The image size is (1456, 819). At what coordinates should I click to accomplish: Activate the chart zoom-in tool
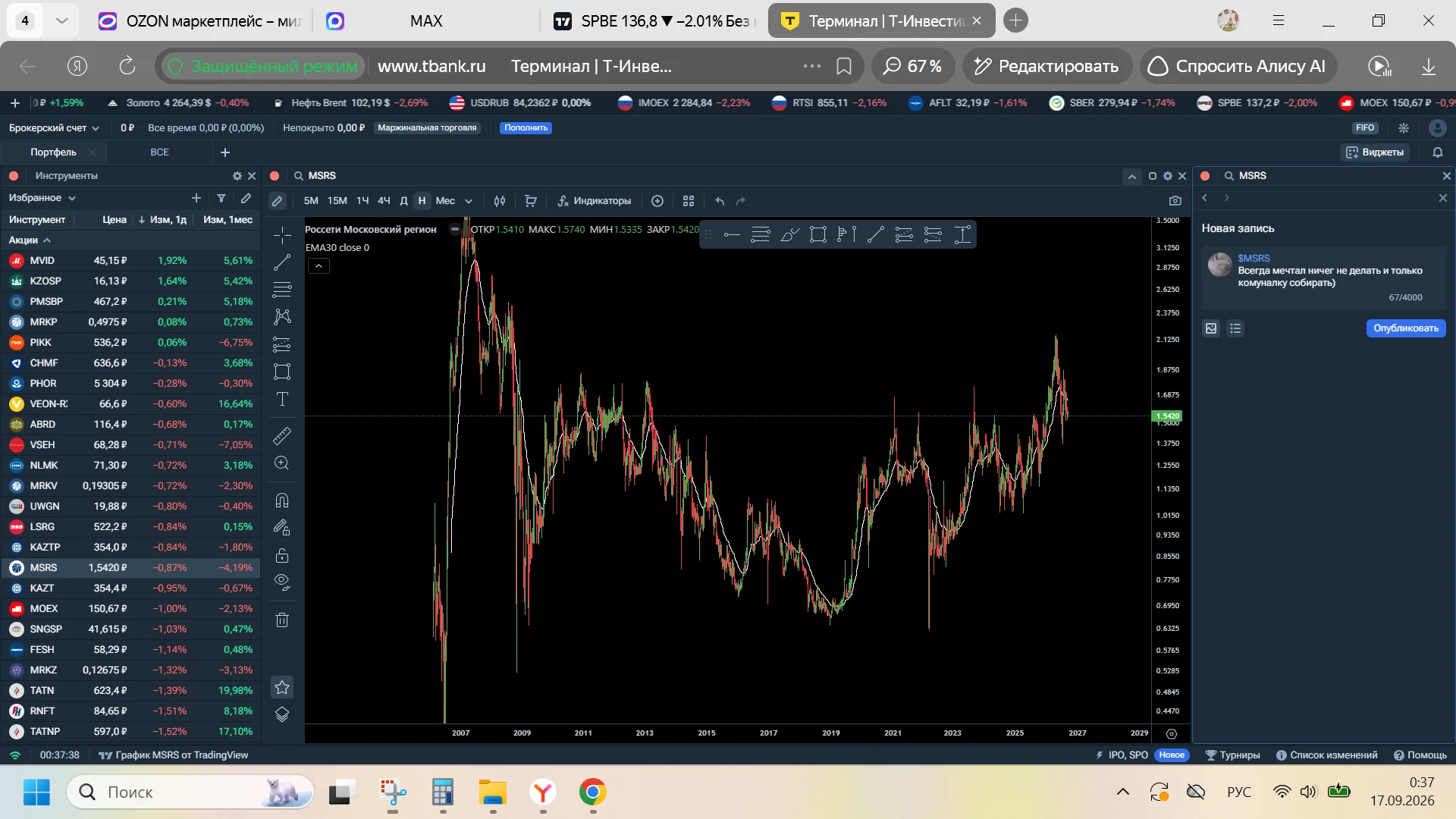click(282, 463)
